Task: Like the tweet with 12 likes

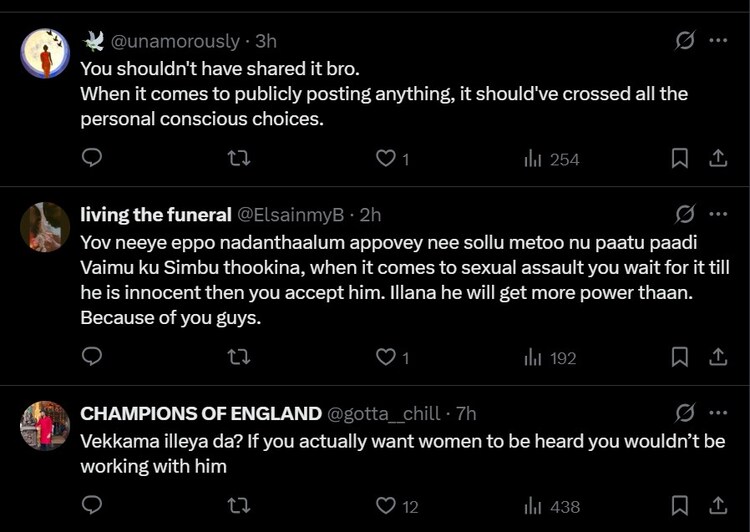Action: coord(386,506)
